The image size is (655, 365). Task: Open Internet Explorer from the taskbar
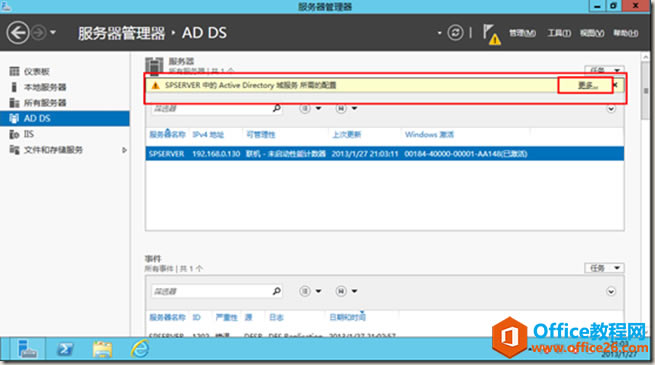click(x=140, y=349)
